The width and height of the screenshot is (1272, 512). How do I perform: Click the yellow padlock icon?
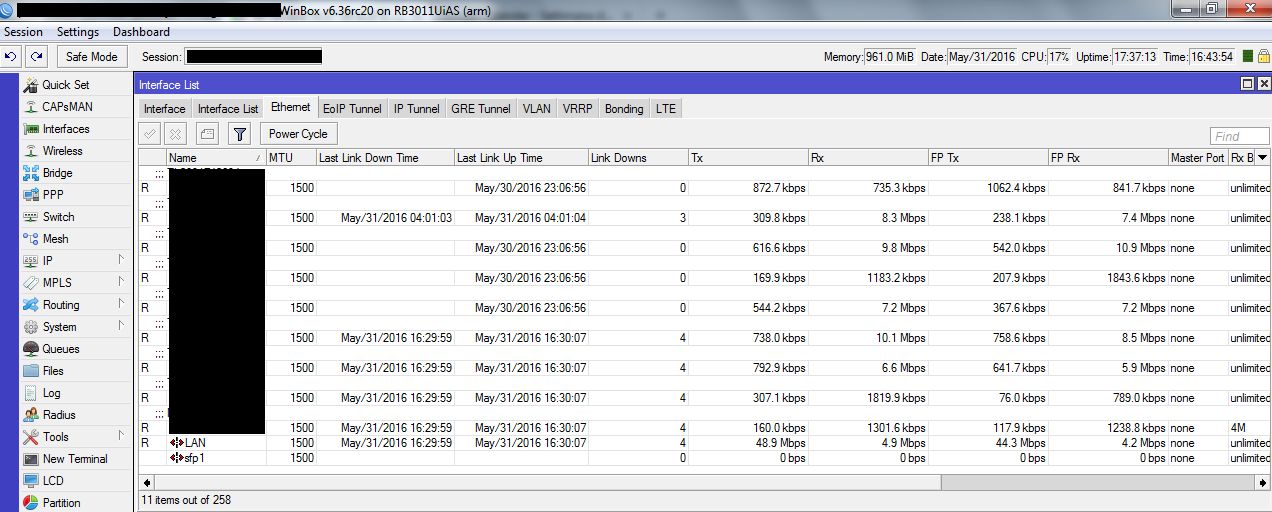coord(1263,57)
